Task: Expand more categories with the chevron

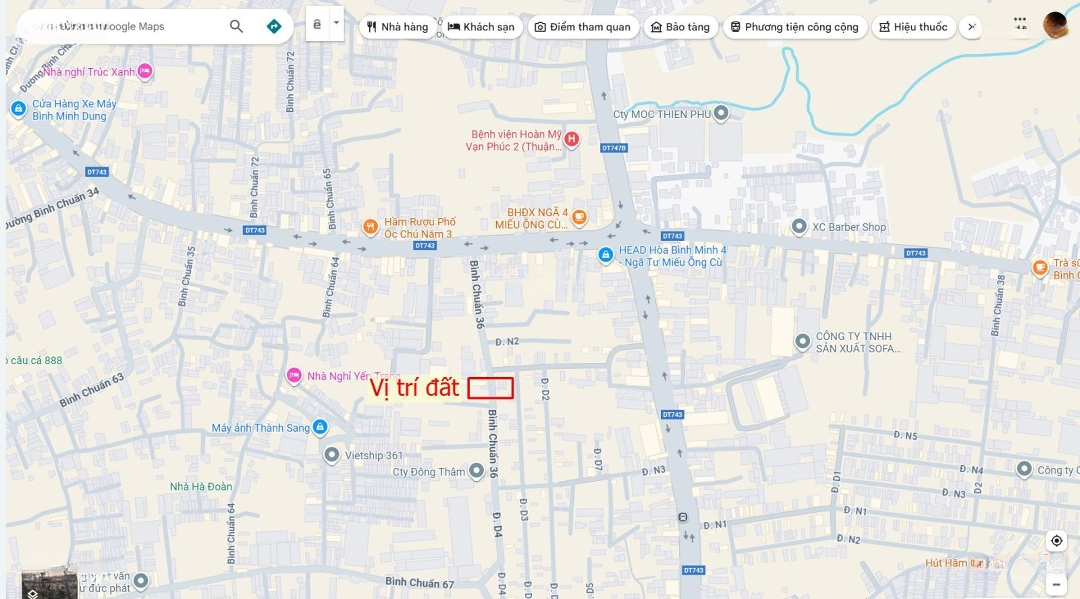Action: coord(970,27)
